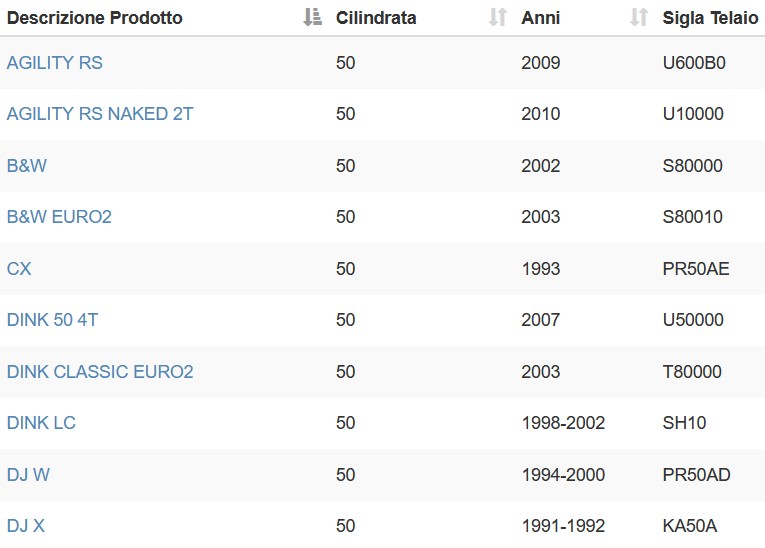Viewport: 765px width, 548px height.
Task: Select the Cilindrata column header text
Action: pyautogui.click(x=376, y=18)
